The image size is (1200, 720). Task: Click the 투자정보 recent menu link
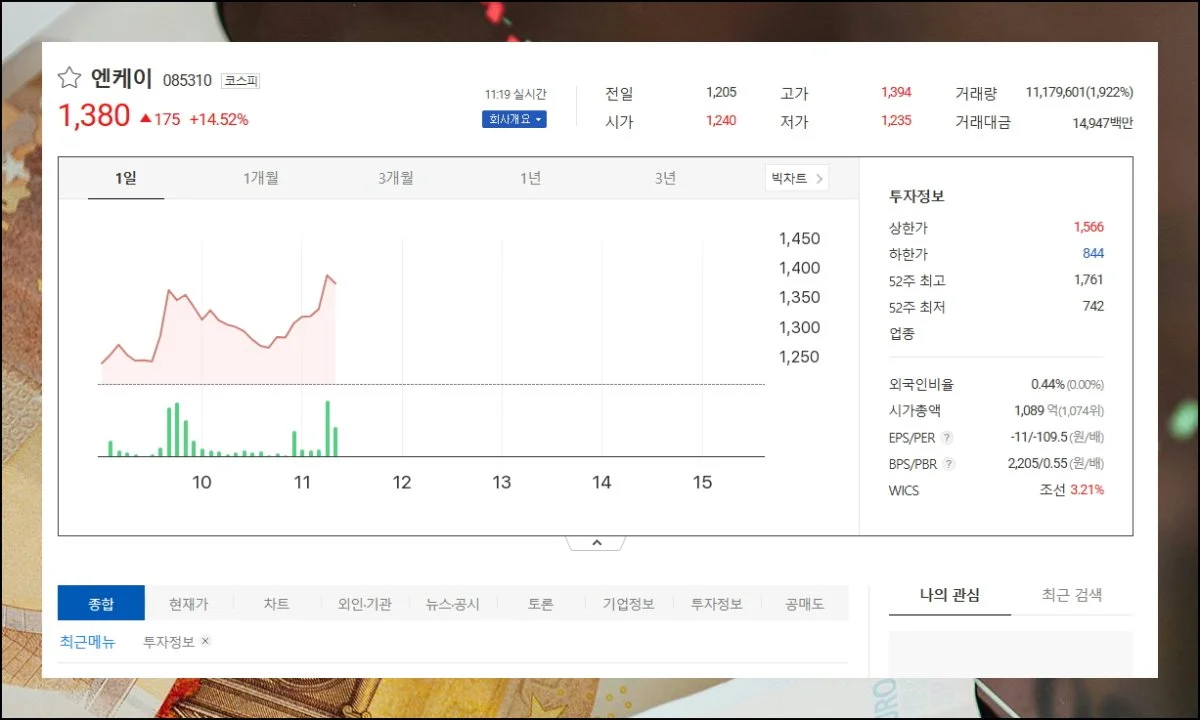click(x=169, y=642)
